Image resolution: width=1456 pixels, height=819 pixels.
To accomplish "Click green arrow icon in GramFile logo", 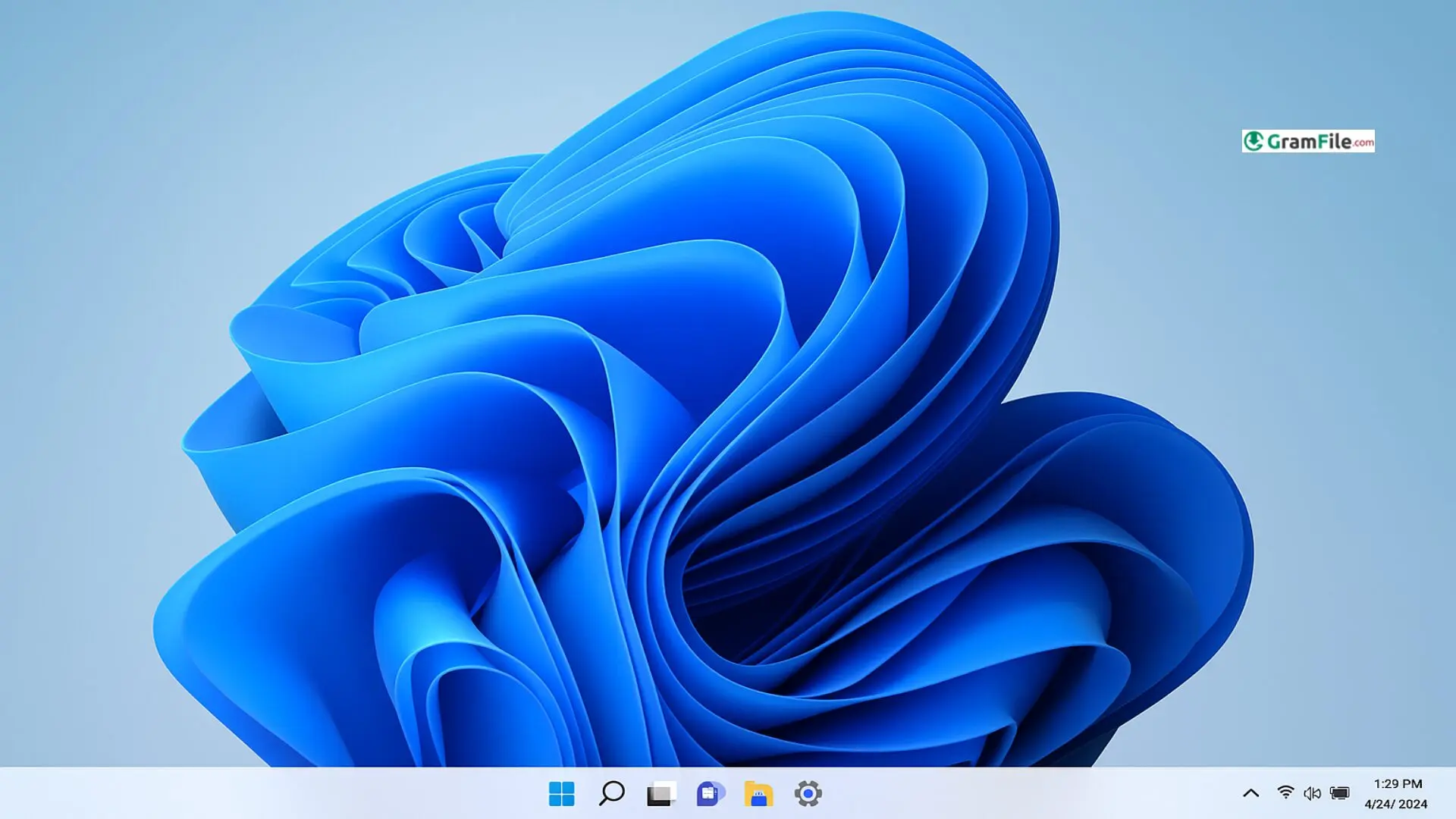I will pos(1254,141).
